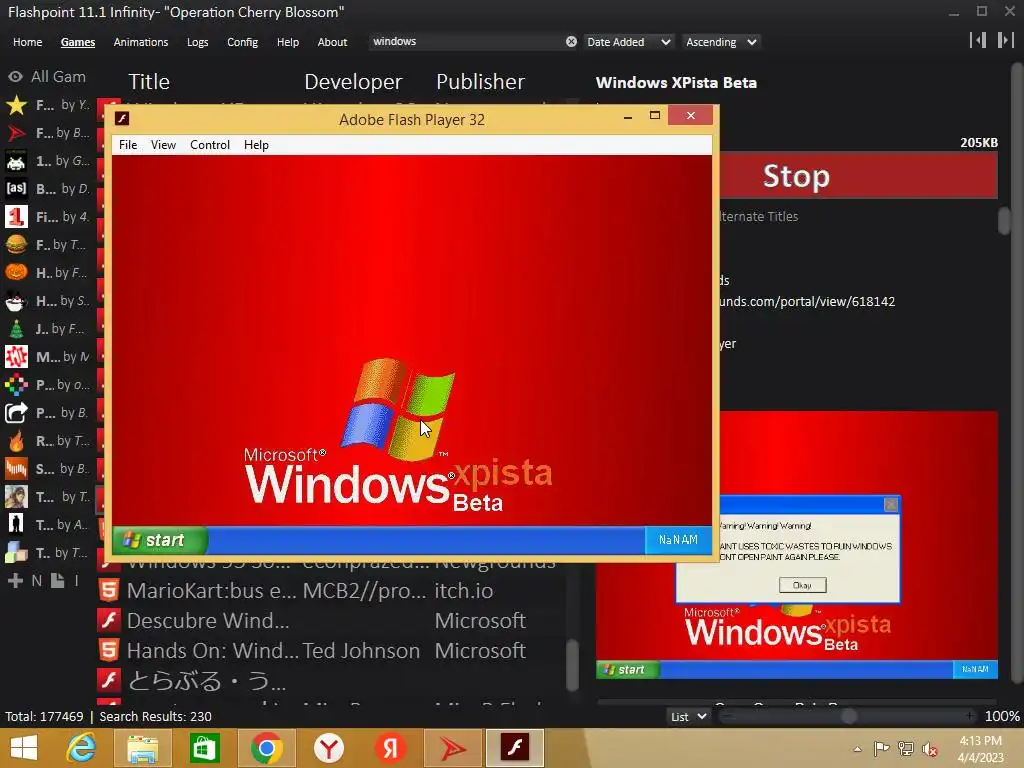Click the import playlist document icon
Viewport: 1024px width, 768px height.
coord(57,581)
